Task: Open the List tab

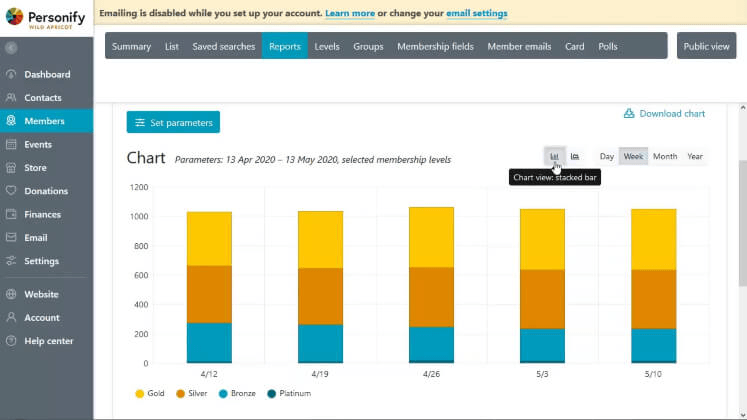Action: click(x=172, y=46)
